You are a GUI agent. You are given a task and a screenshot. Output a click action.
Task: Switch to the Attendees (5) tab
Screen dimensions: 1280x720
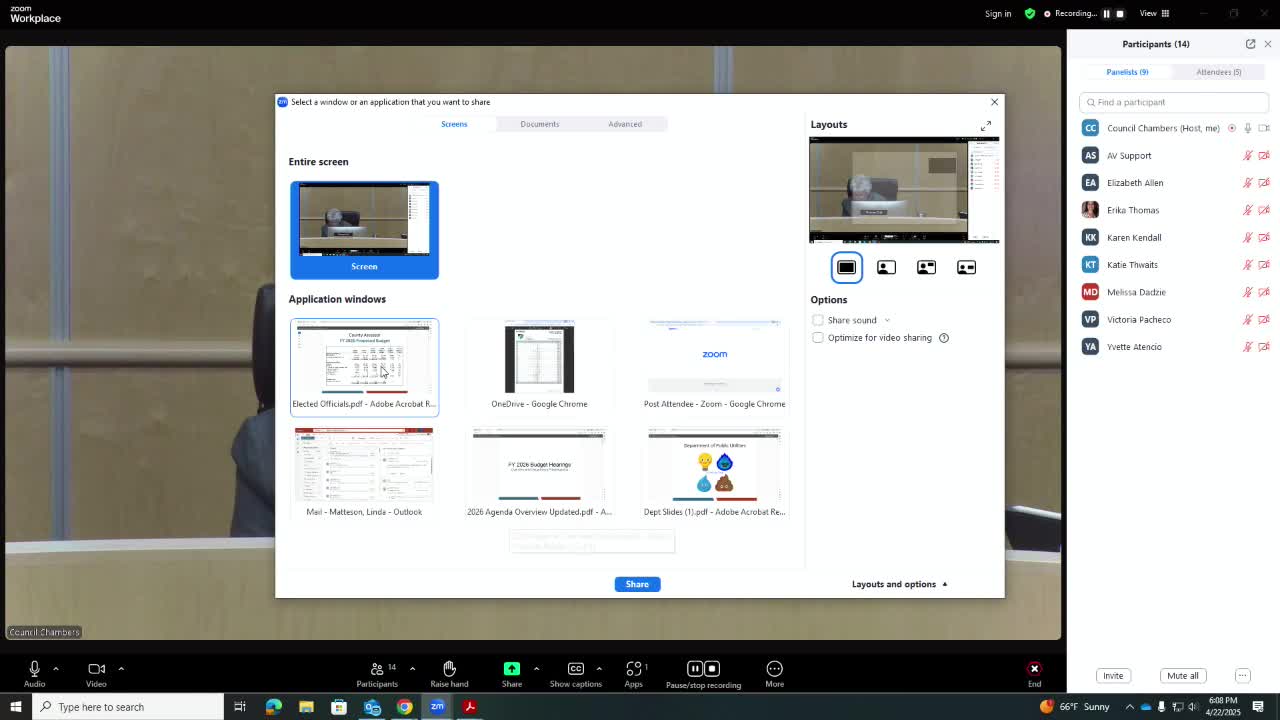point(1218,72)
